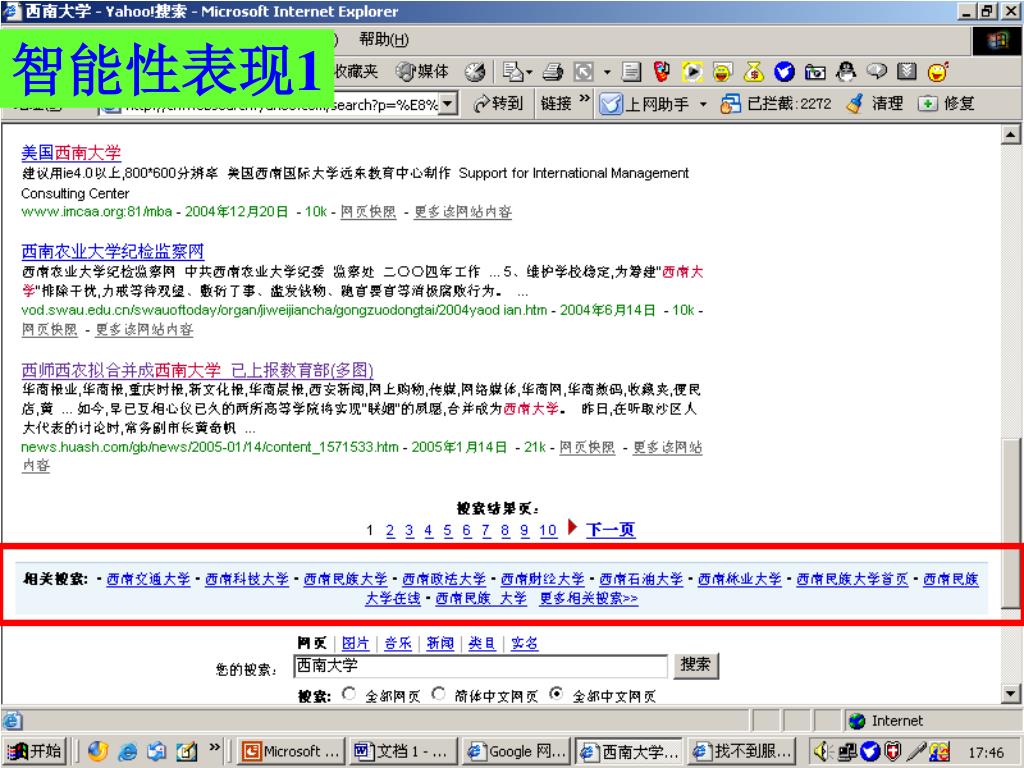Open 西师西农拟合并成西南大学 result link

pyautogui.click(x=197, y=370)
